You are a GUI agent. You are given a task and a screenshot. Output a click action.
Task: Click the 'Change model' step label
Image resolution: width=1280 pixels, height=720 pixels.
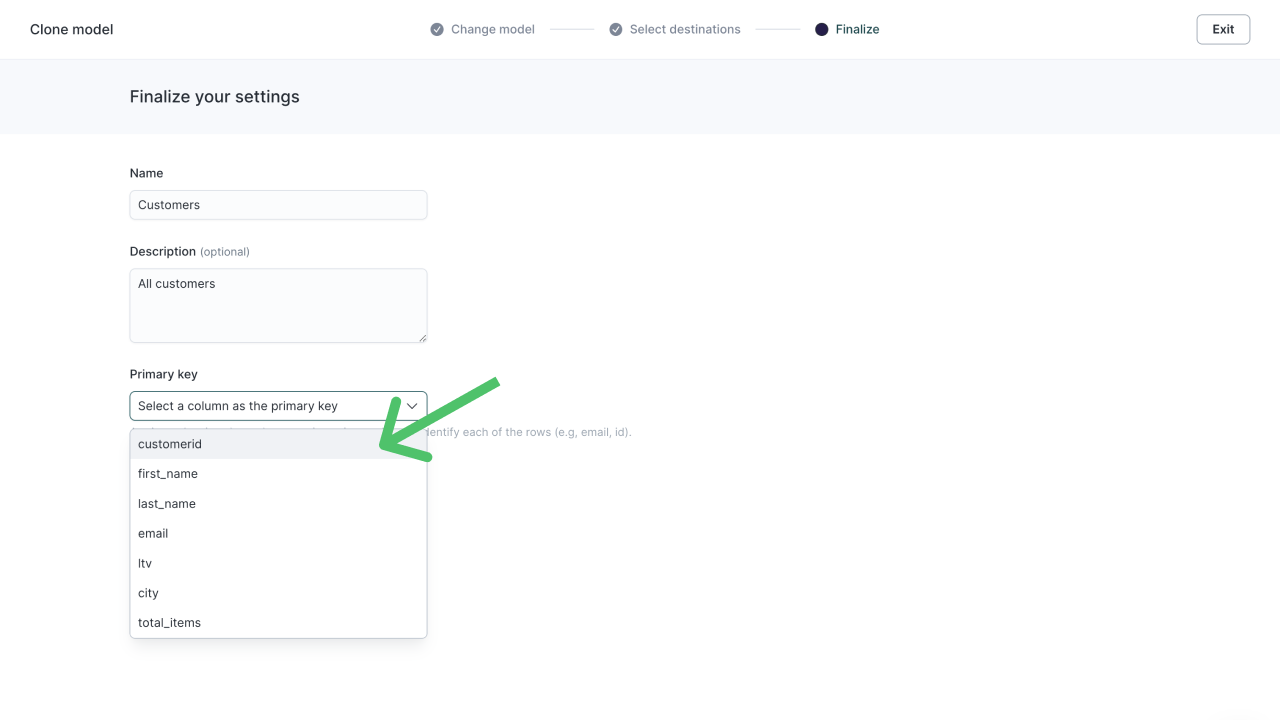coord(490,29)
